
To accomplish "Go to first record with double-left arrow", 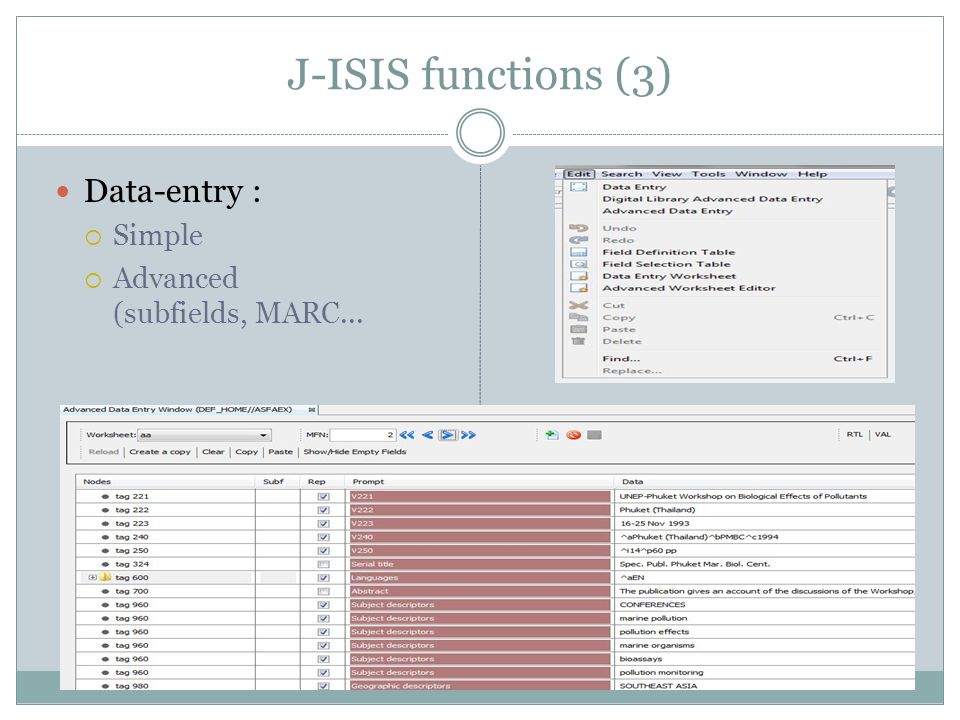I will point(407,435).
